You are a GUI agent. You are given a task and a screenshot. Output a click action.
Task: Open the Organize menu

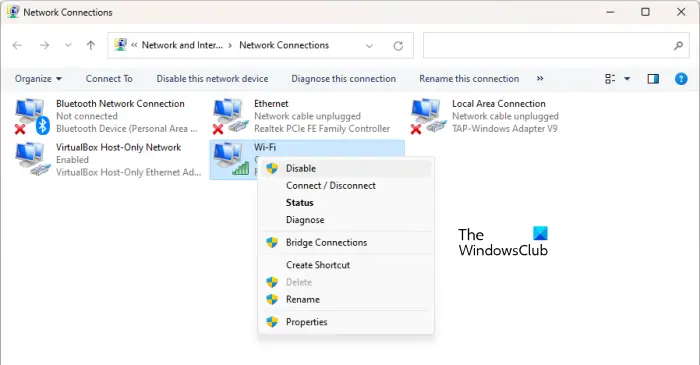(x=38, y=79)
